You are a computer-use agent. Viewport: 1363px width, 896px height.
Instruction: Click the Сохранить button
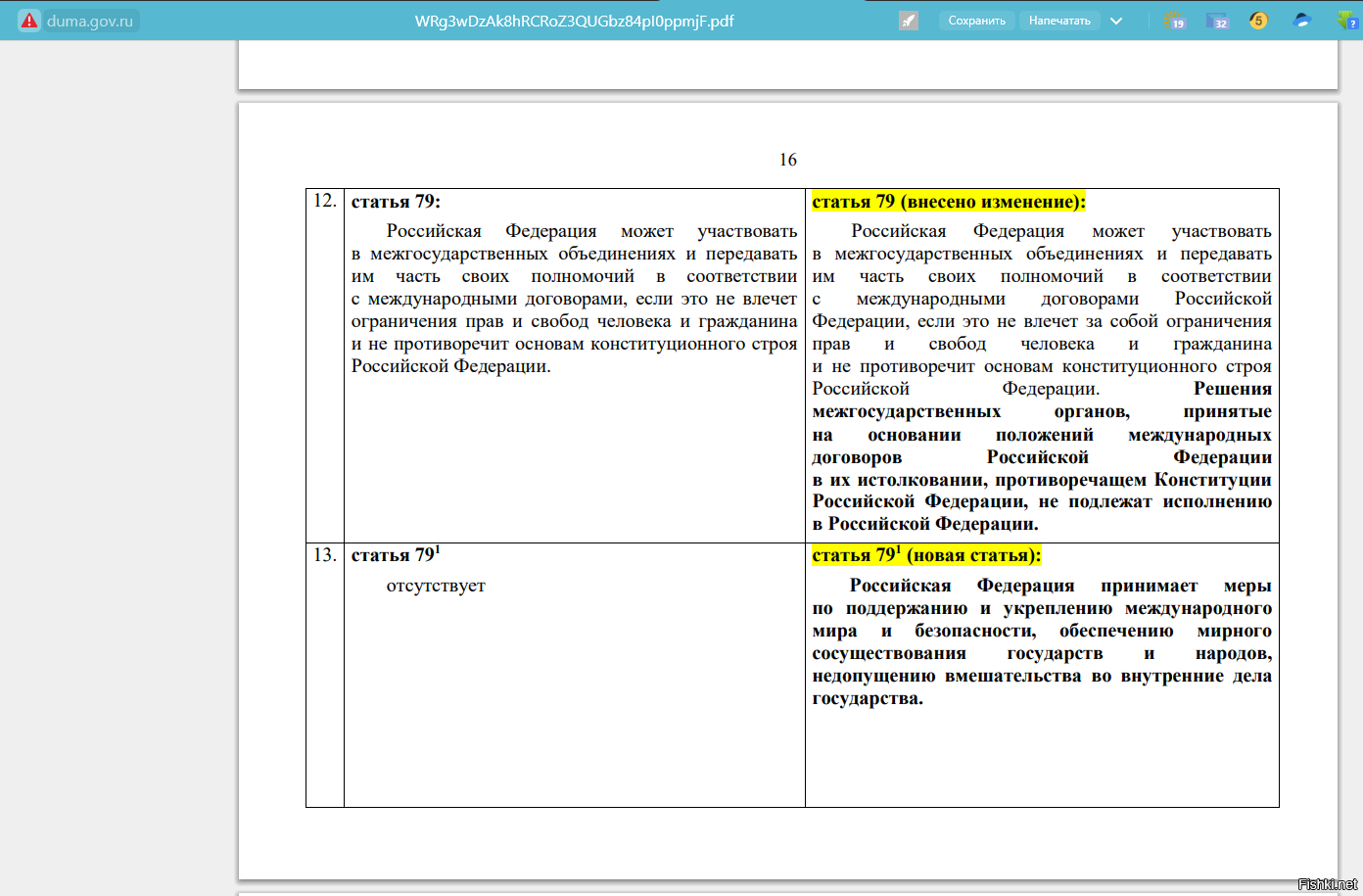click(x=976, y=21)
